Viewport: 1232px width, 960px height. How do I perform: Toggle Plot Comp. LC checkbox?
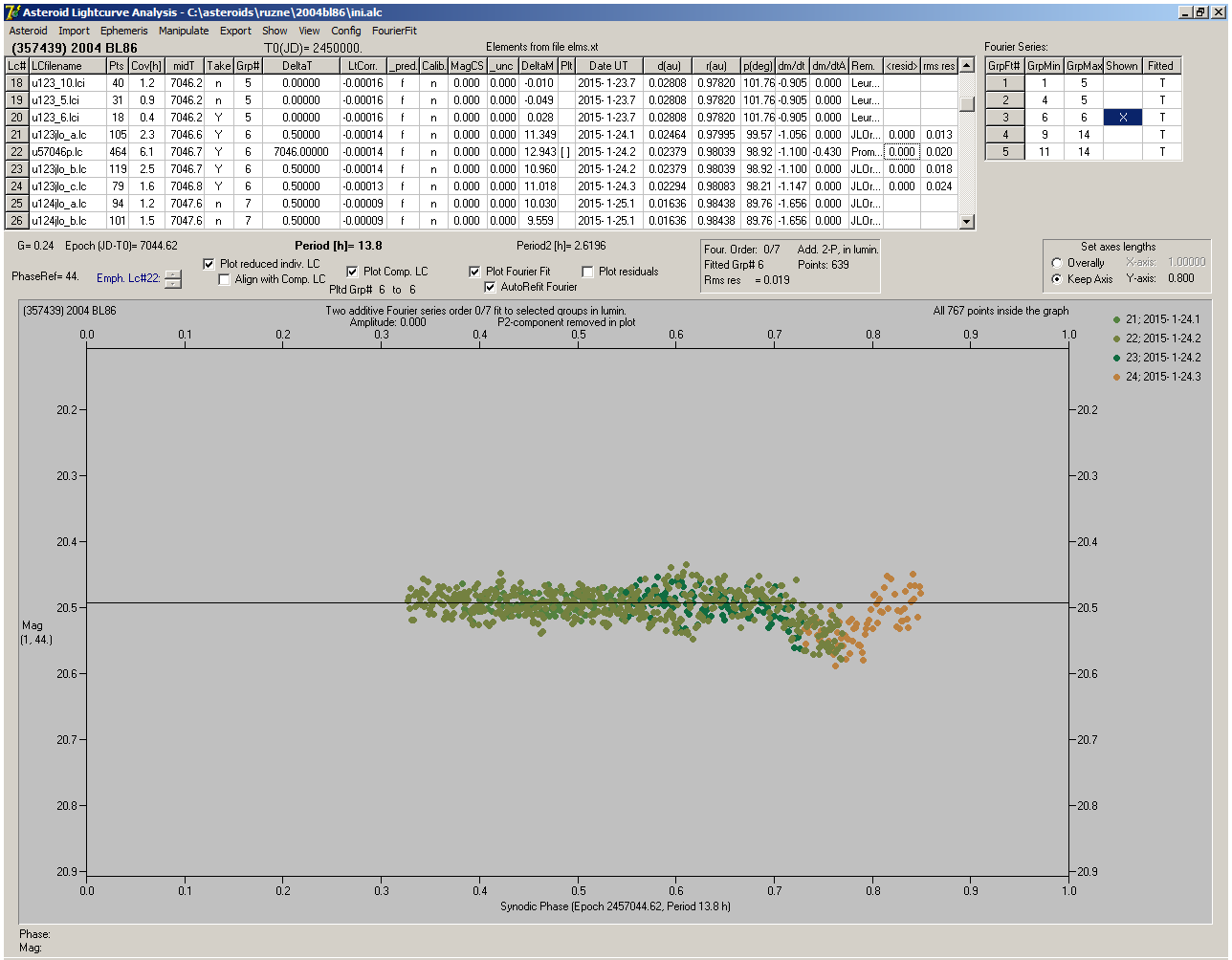point(353,272)
